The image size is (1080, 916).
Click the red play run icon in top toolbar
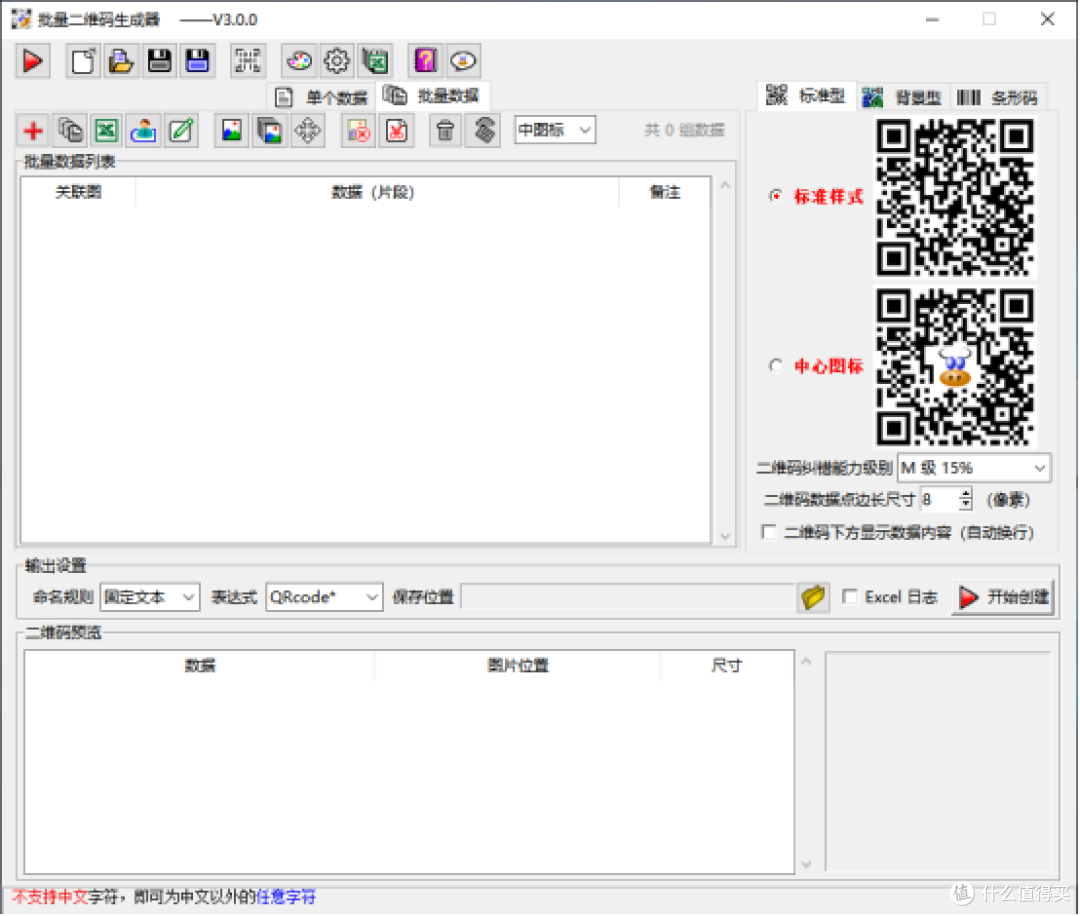[x=32, y=61]
